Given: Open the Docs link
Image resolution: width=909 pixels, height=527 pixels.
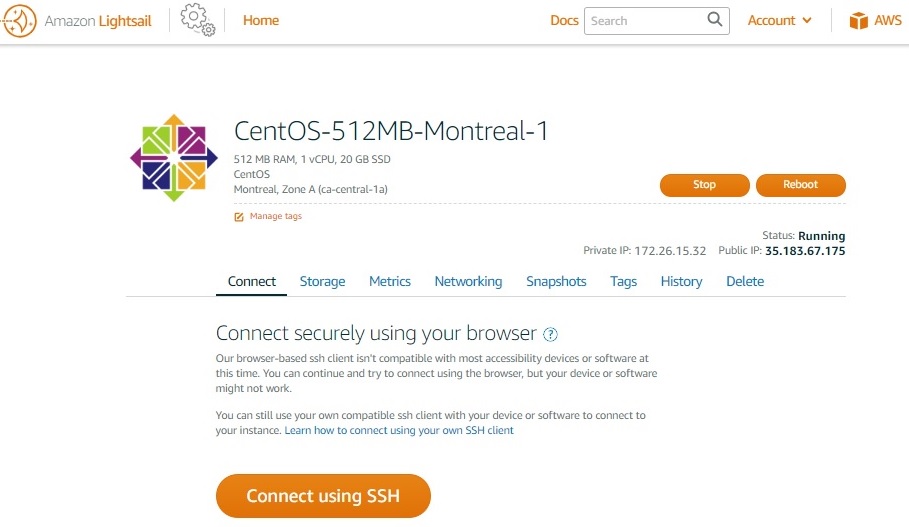Looking at the screenshot, I should pos(564,20).
